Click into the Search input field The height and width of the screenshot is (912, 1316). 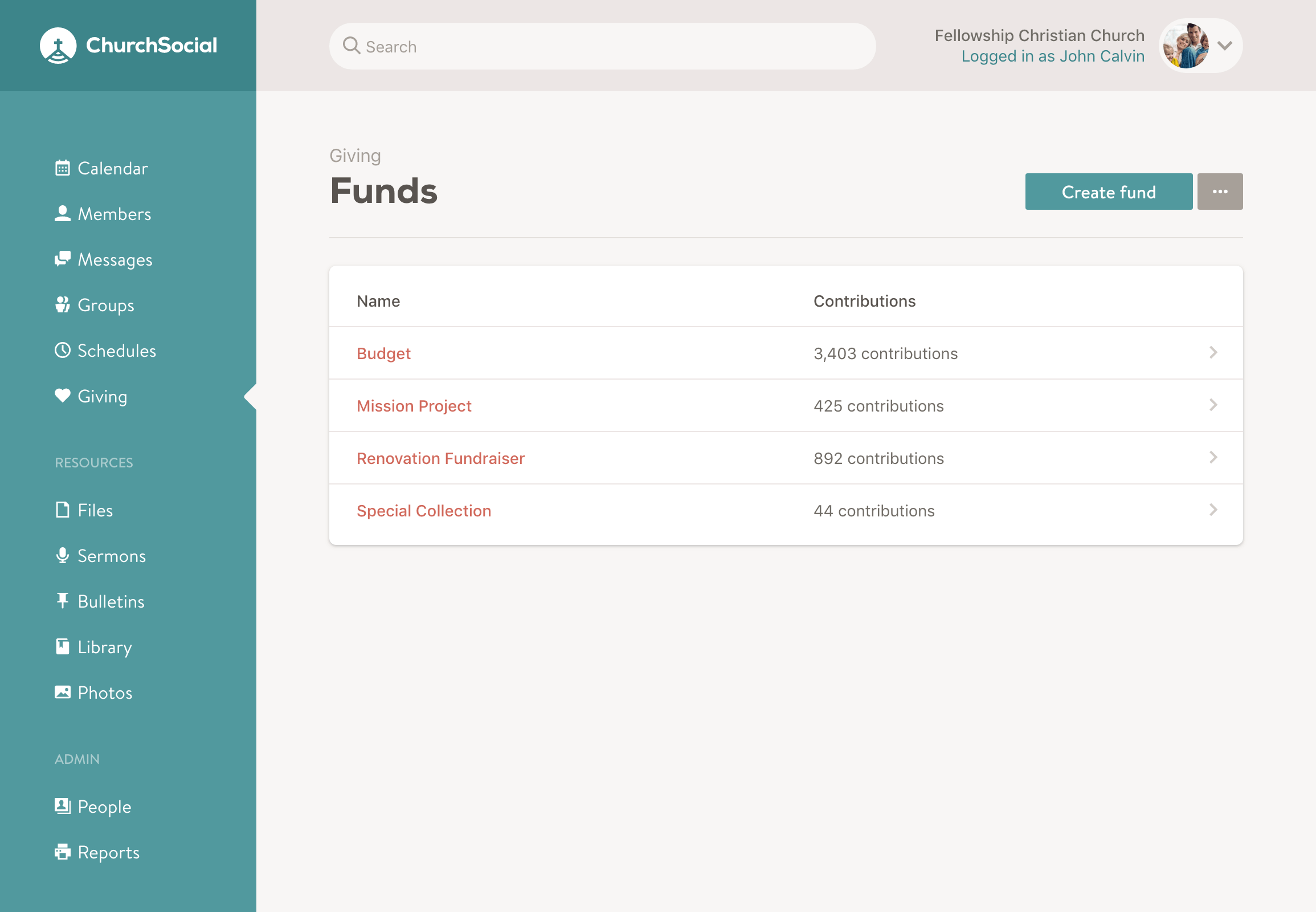[603, 46]
